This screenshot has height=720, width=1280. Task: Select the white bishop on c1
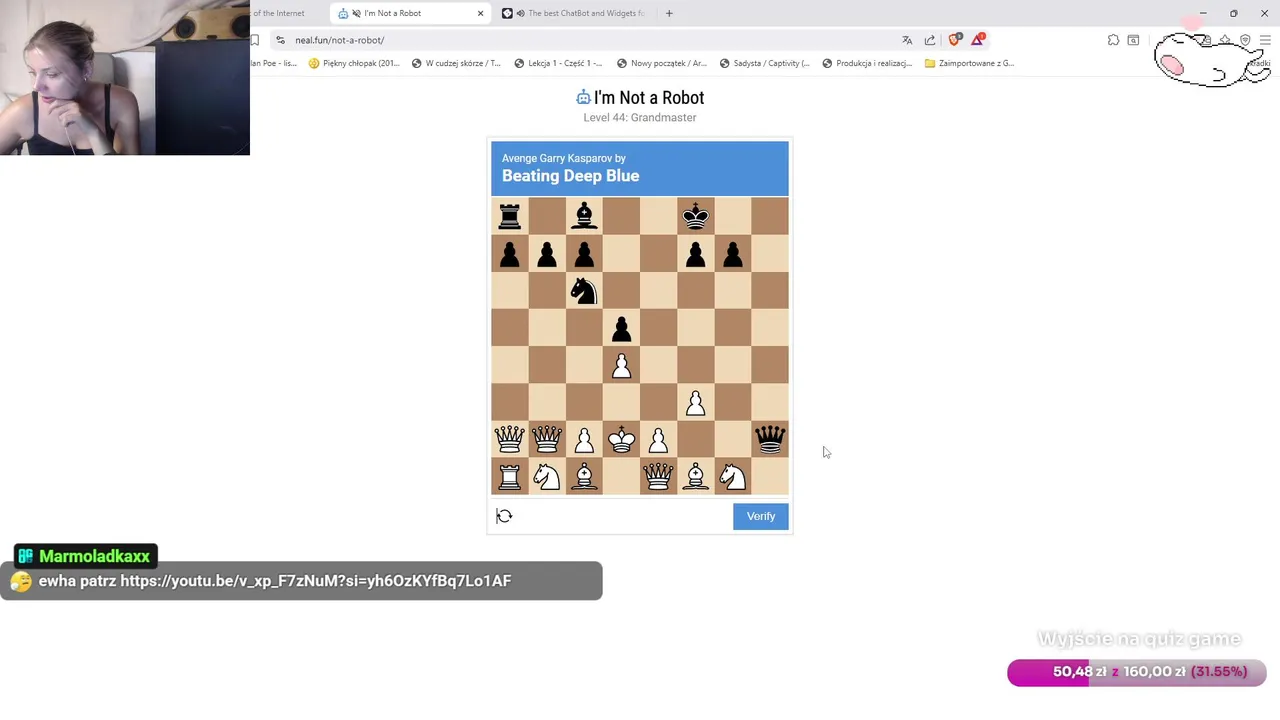click(584, 477)
